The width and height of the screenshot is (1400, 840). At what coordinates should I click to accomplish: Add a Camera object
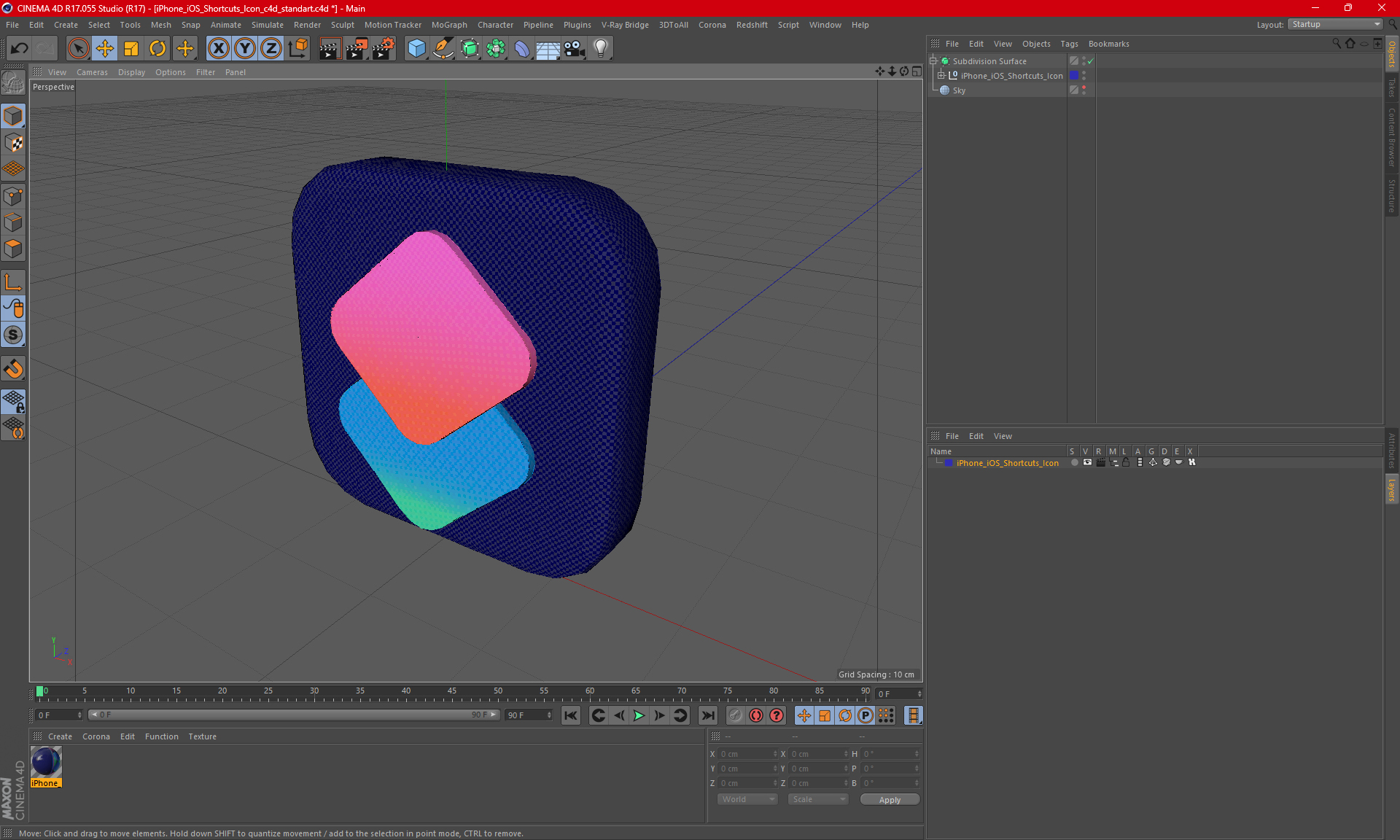[575, 48]
